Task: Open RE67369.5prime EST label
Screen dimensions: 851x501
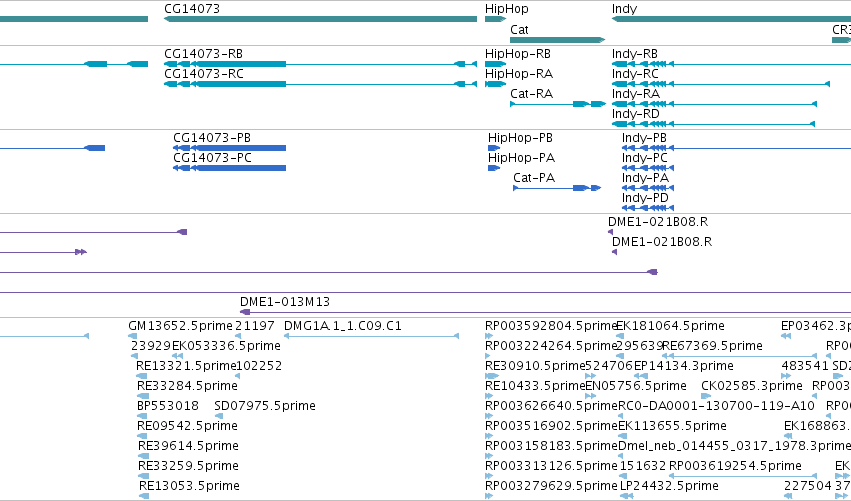Action: pos(712,346)
